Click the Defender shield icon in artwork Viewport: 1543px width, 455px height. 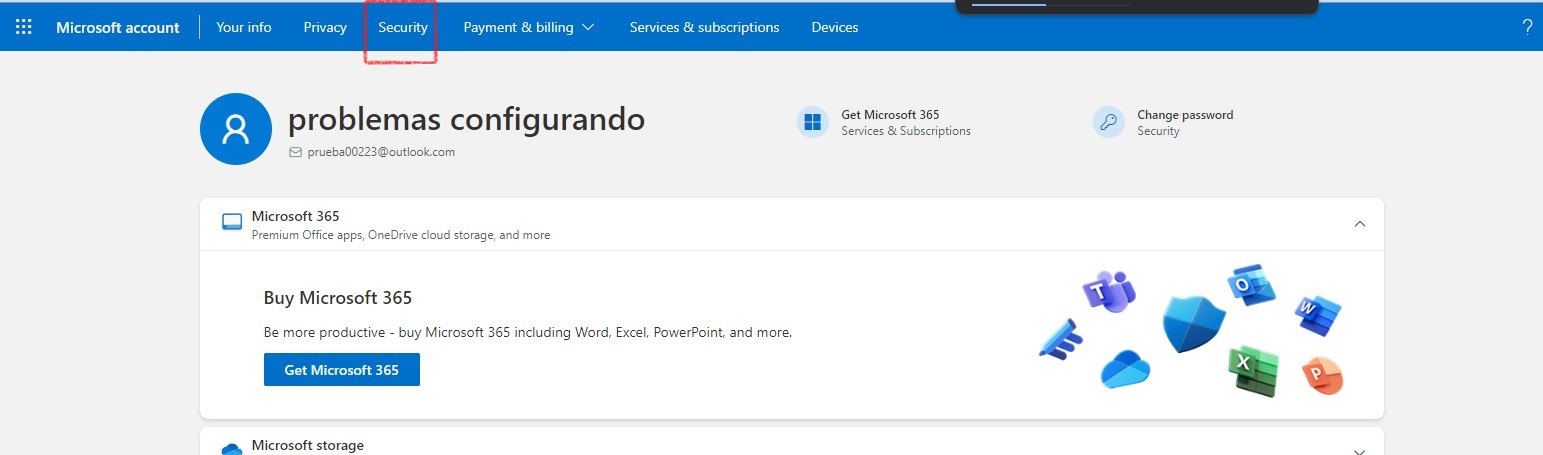pos(1193,323)
